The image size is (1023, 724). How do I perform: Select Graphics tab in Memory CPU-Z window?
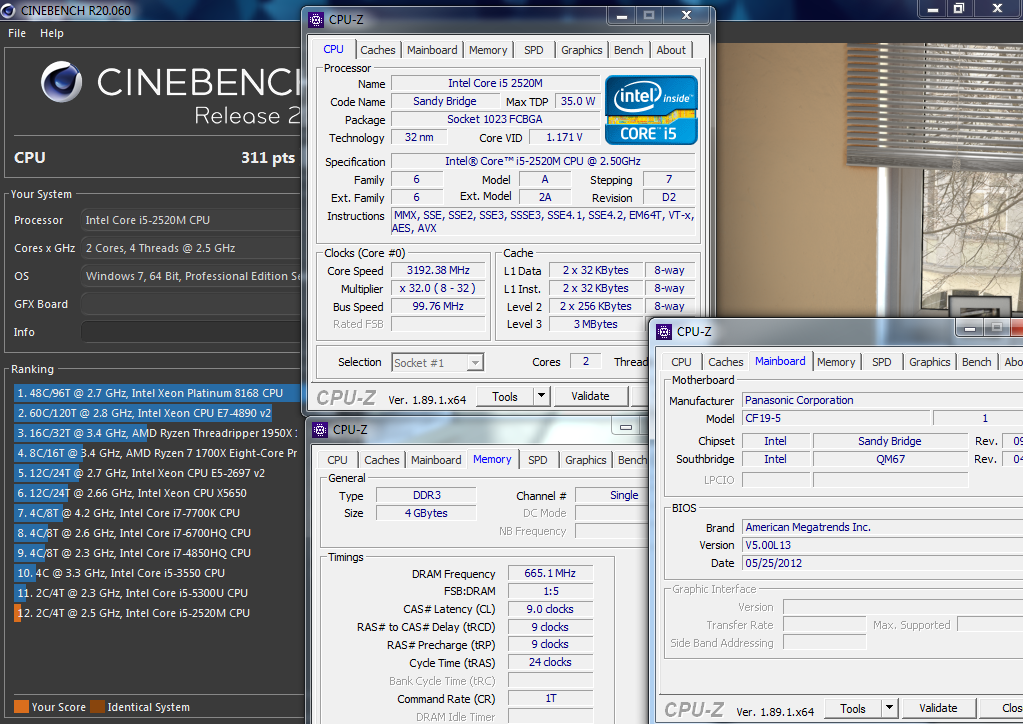(x=585, y=460)
